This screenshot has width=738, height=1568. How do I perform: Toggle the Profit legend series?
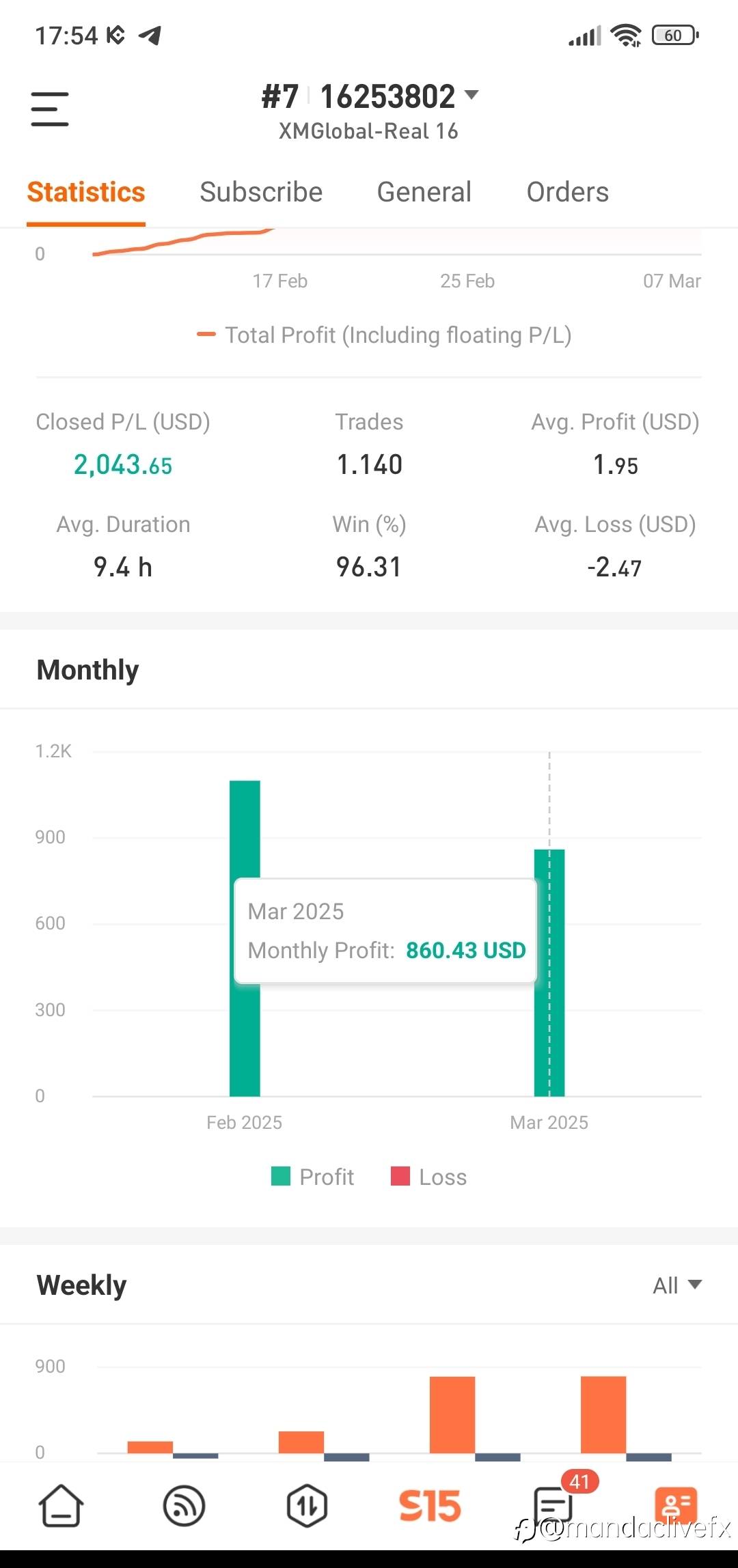click(x=313, y=1177)
